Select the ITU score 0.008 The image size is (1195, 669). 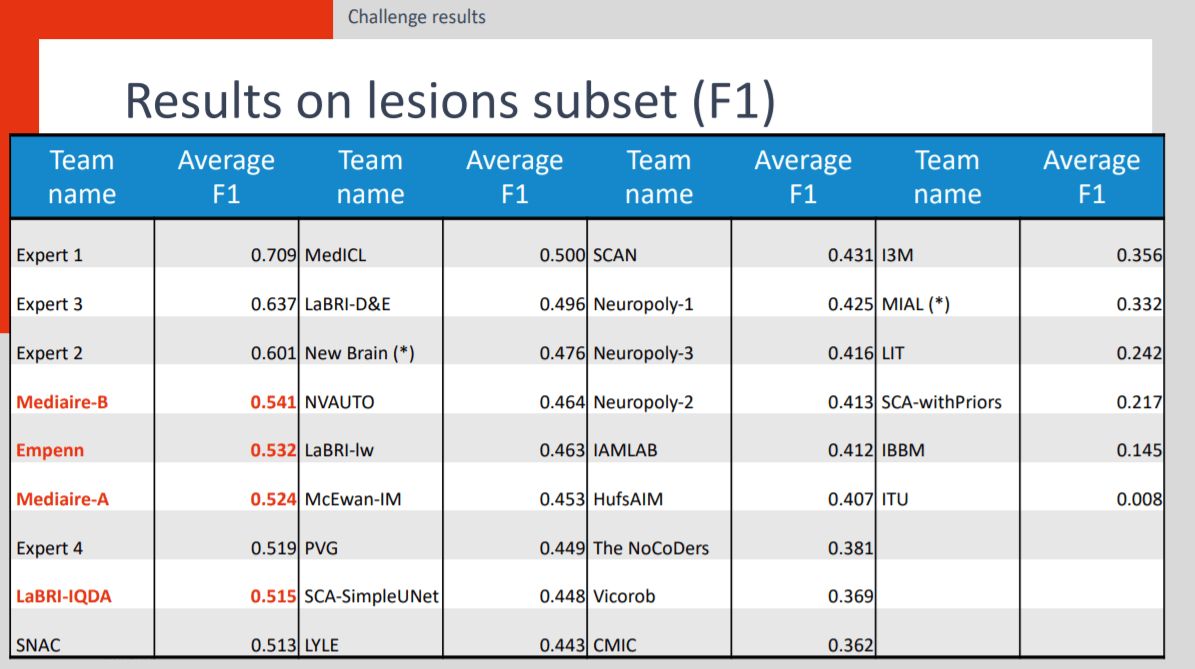[1139, 499]
